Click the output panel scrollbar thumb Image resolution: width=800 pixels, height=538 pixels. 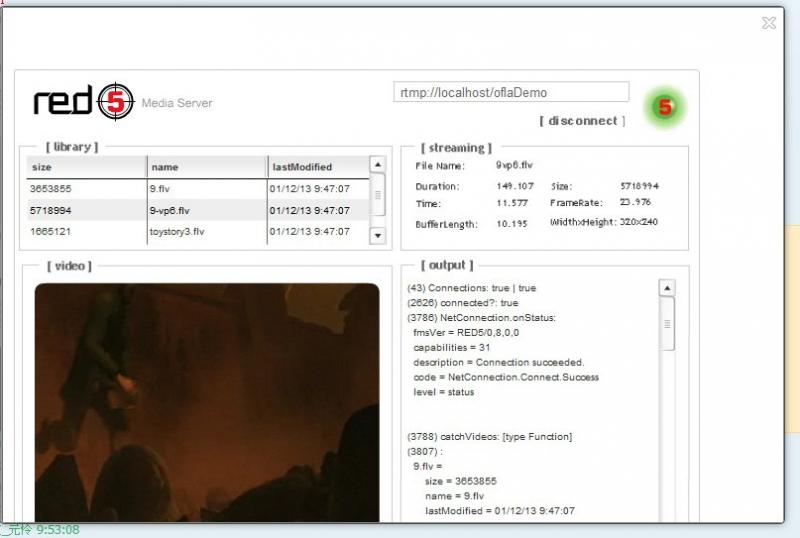[667, 324]
